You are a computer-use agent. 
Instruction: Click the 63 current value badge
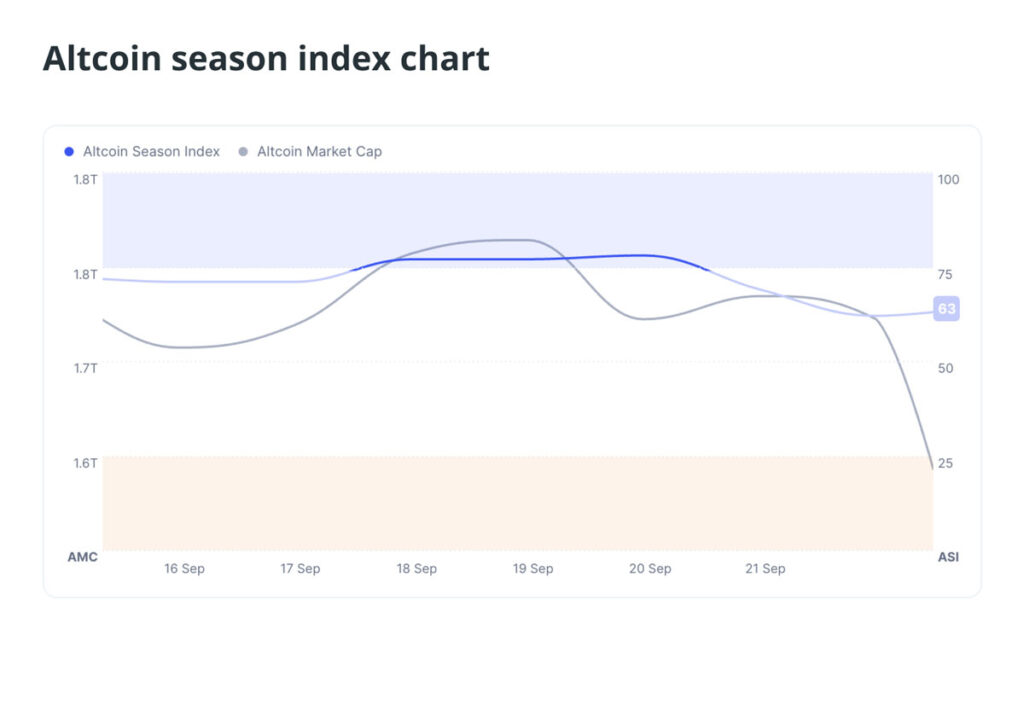(x=946, y=309)
